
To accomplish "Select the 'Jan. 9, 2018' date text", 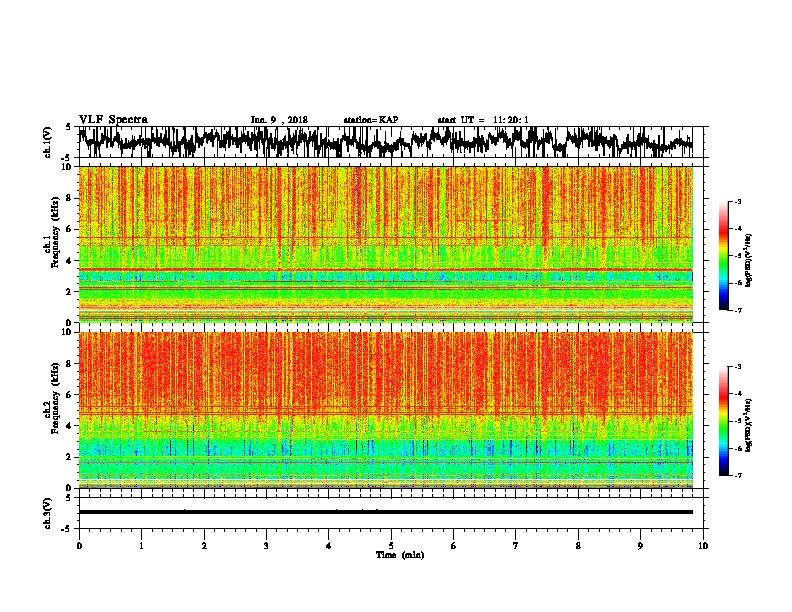I will tap(279, 120).
